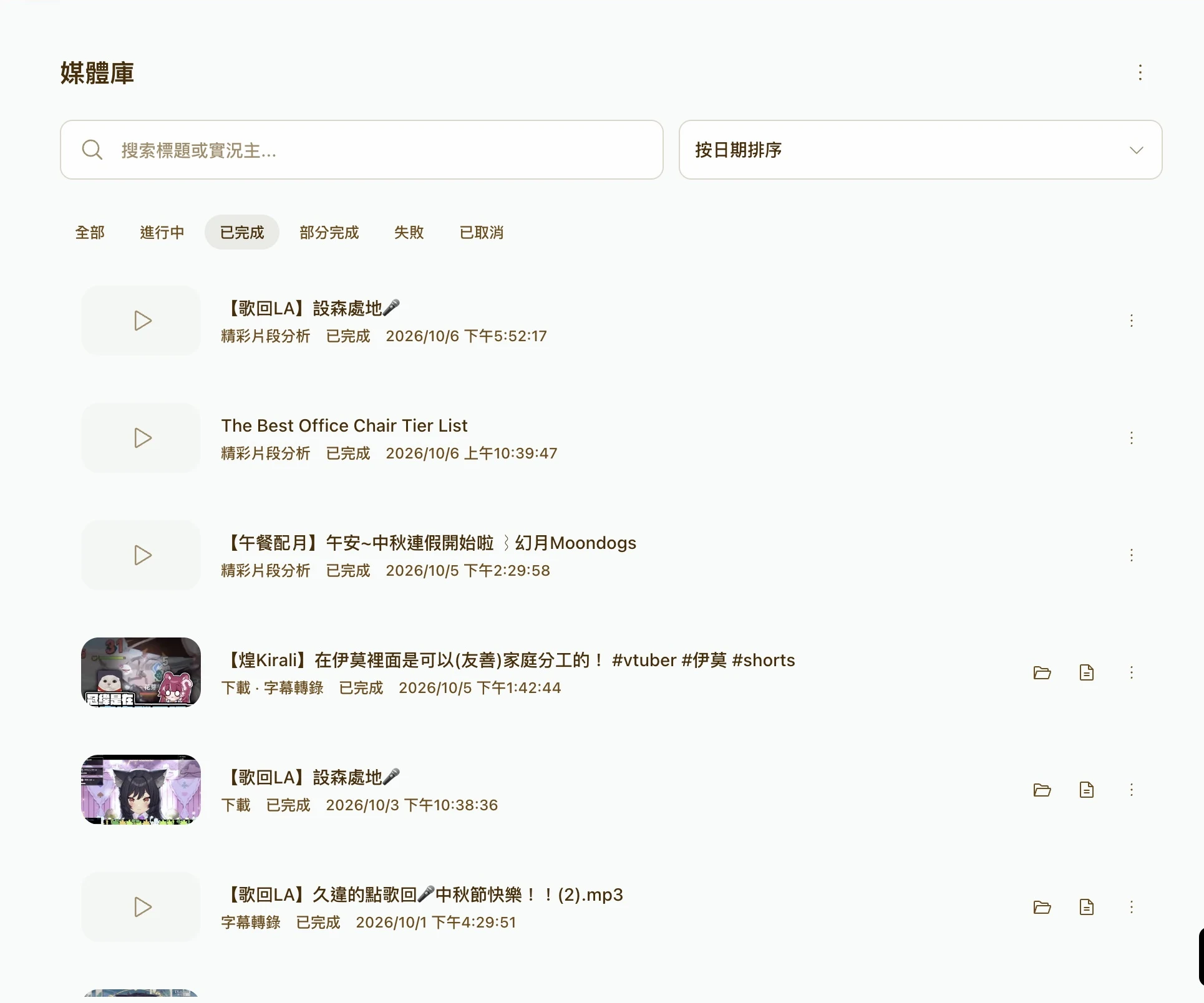View document for 設森處地 10:38:36 download
This screenshot has width=1204, height=1003.
[x=1087, y=790]
